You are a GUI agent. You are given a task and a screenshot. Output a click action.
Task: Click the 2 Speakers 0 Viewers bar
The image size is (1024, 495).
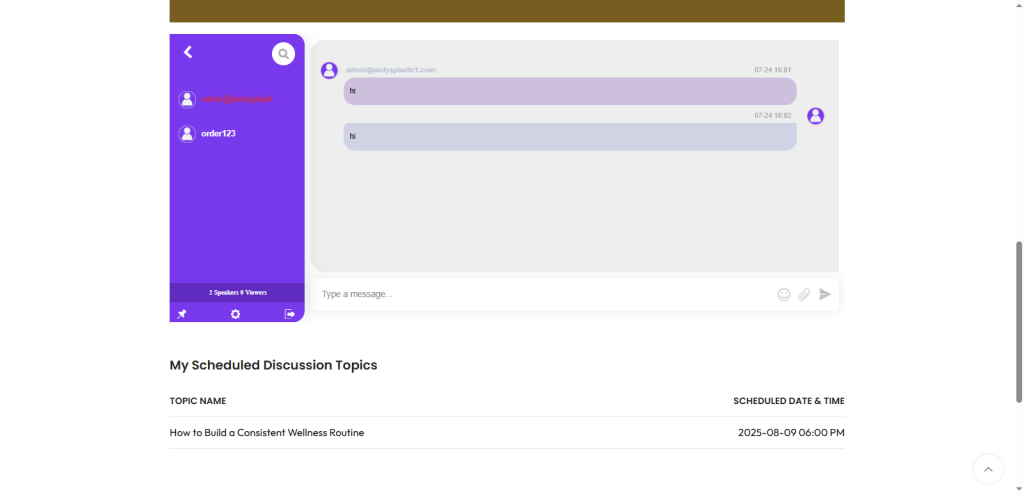[x=237, y=292]
